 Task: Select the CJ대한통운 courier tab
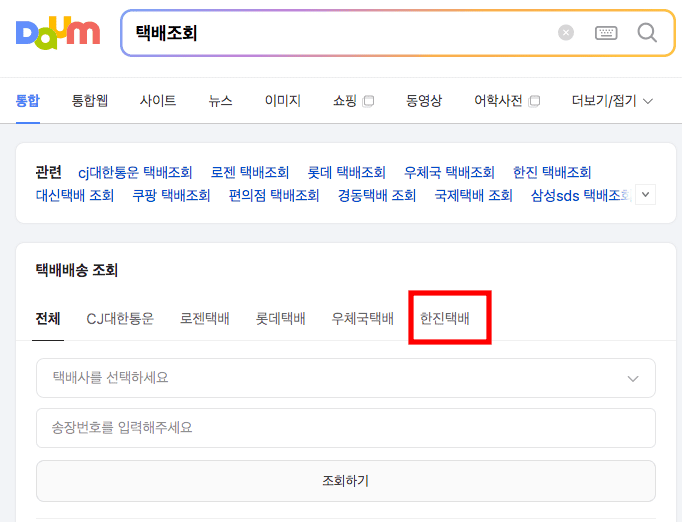(x=120, y=318)
